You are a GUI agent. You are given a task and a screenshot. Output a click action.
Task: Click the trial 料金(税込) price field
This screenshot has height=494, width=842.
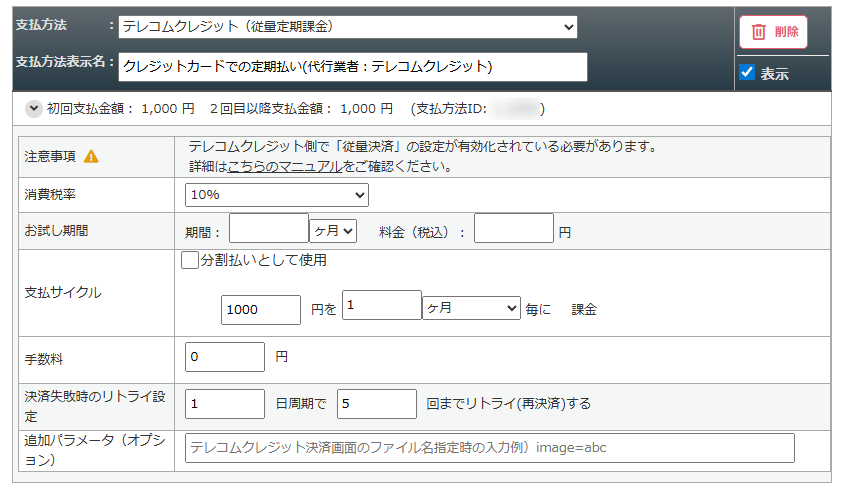pyautogui.click(x=513, y=229)
